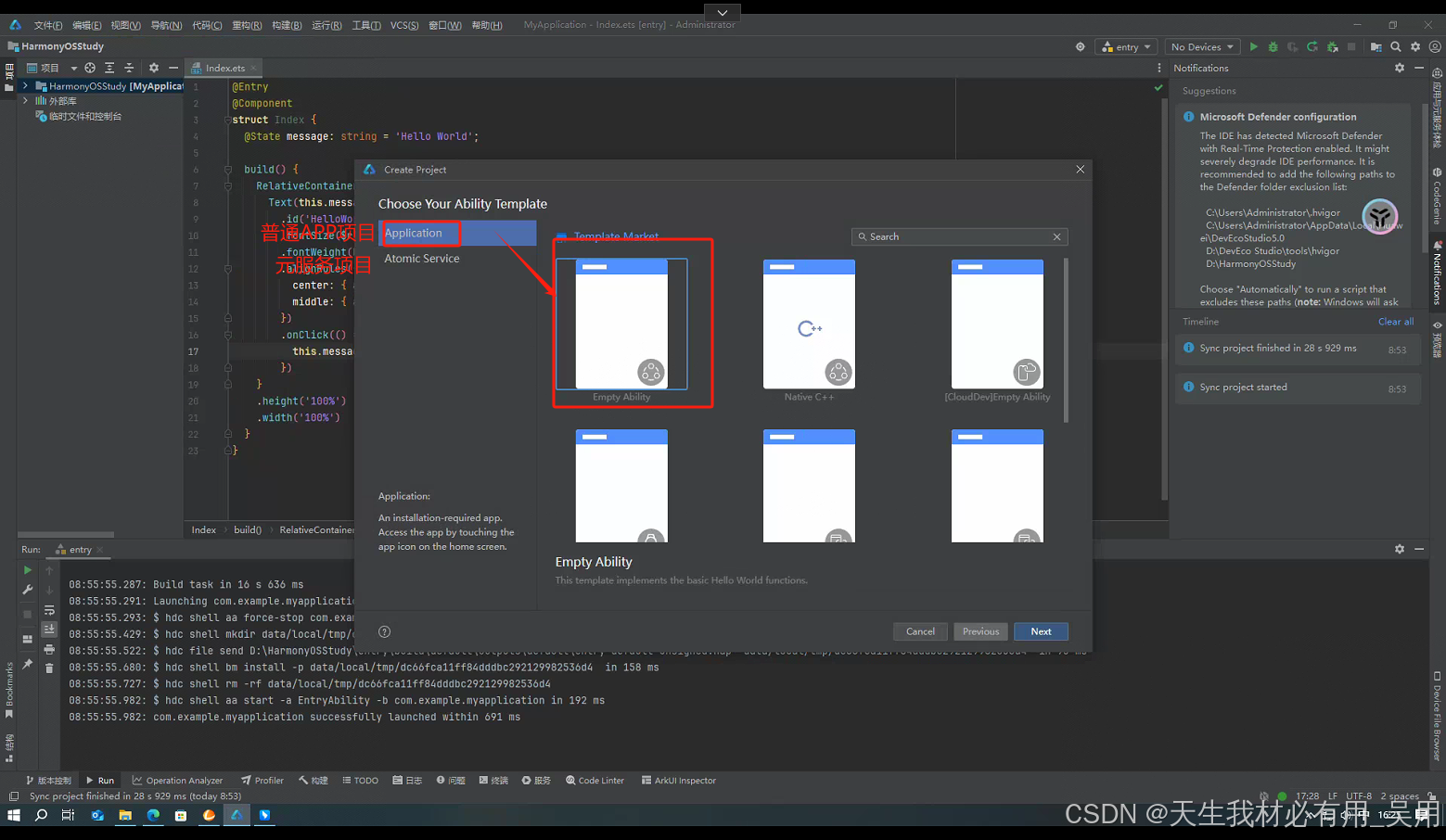Open the Project Structure folder icon
1446x840 pixels.
tap(1376, 46)
